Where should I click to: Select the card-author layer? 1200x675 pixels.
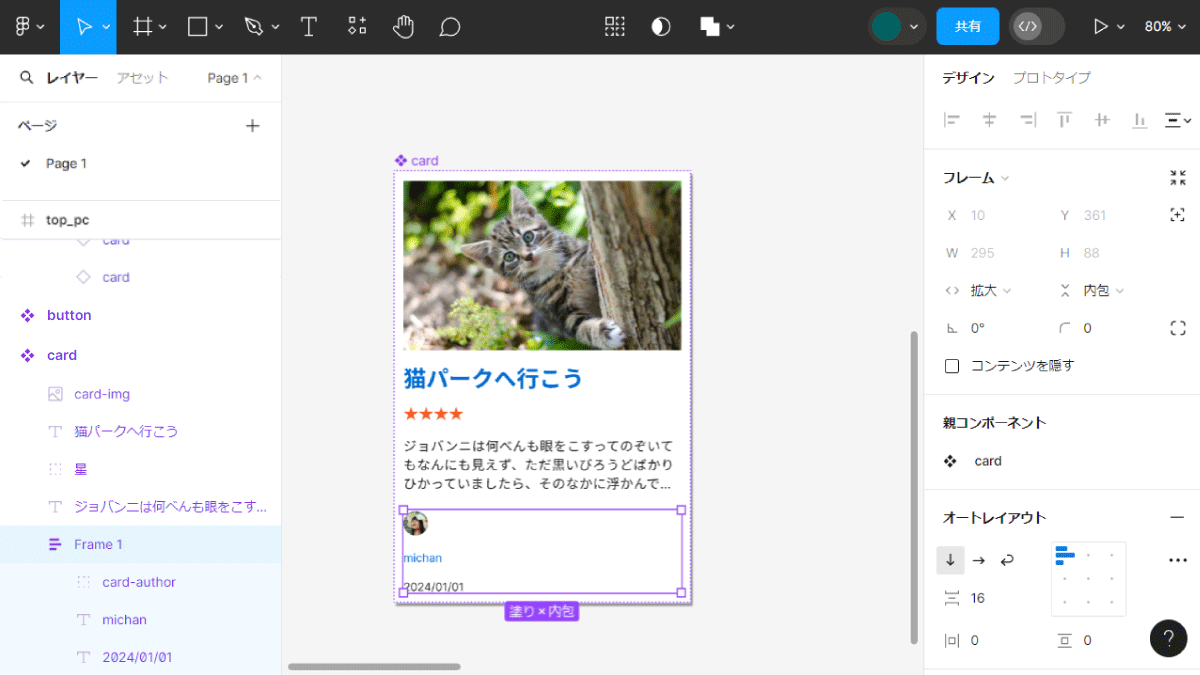pyautogui.click(x=140, y=582)
